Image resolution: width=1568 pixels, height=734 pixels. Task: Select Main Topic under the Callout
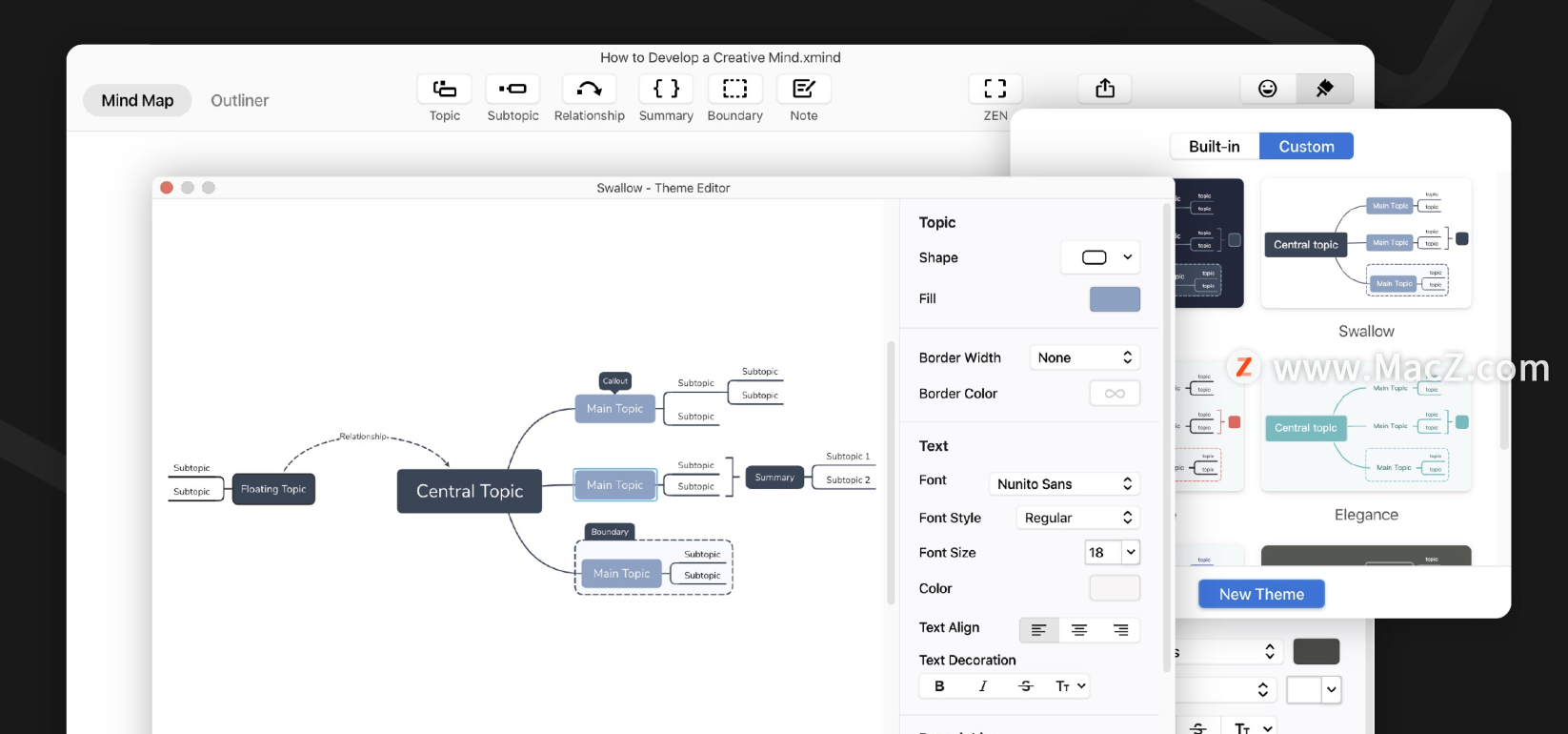(614, 409)
